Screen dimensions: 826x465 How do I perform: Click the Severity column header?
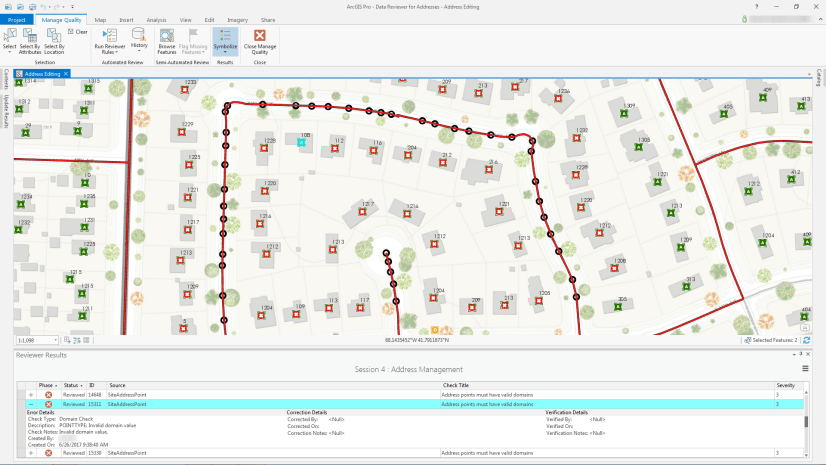pyautogui.click(x=789, y=385)
